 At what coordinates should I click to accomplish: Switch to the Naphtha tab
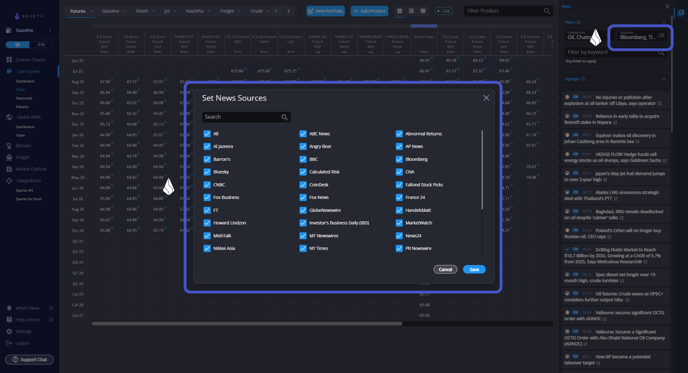pyautogui.click(x=194, y=11)
